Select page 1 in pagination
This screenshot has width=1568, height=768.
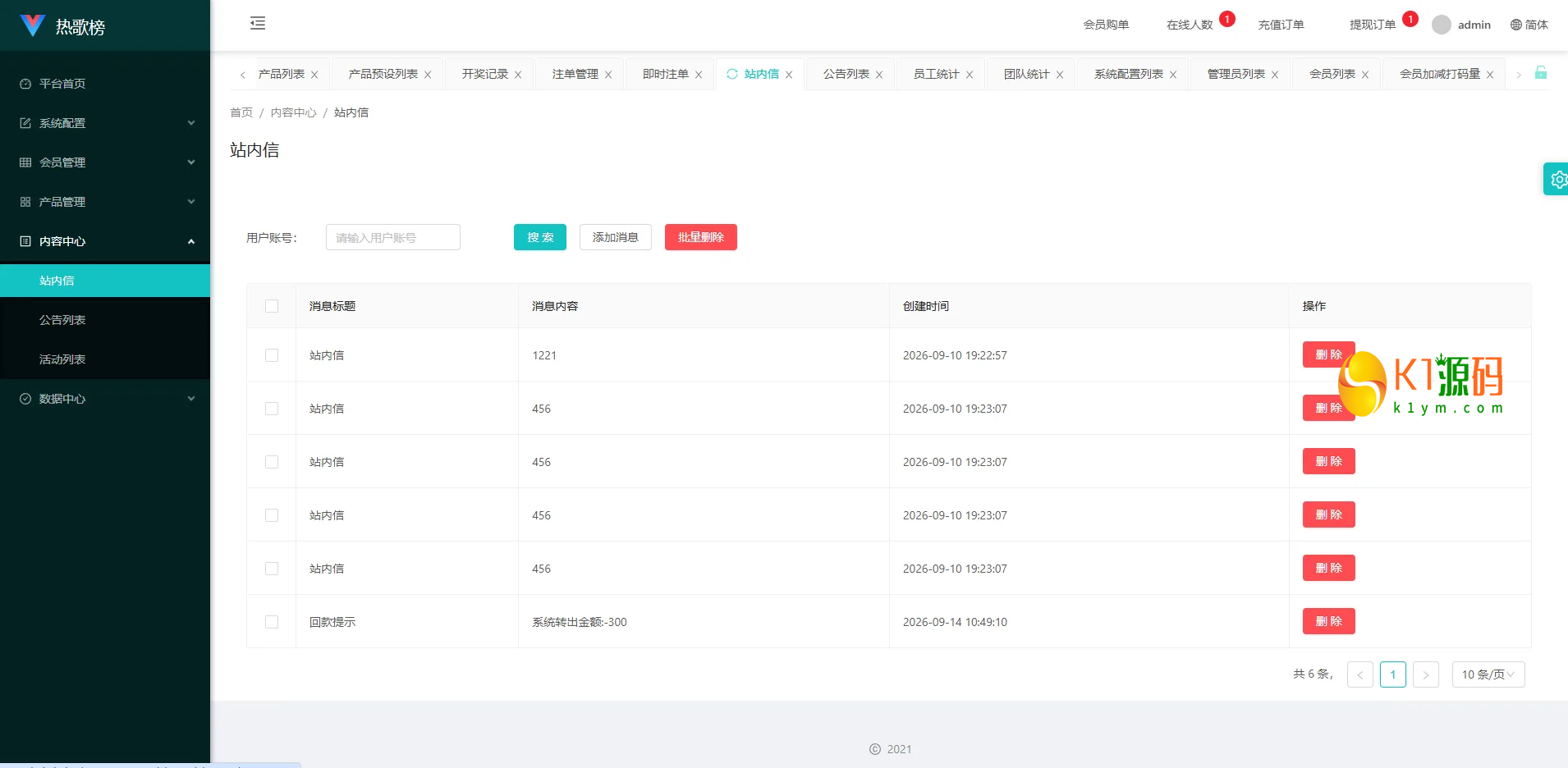point(1393,674)
